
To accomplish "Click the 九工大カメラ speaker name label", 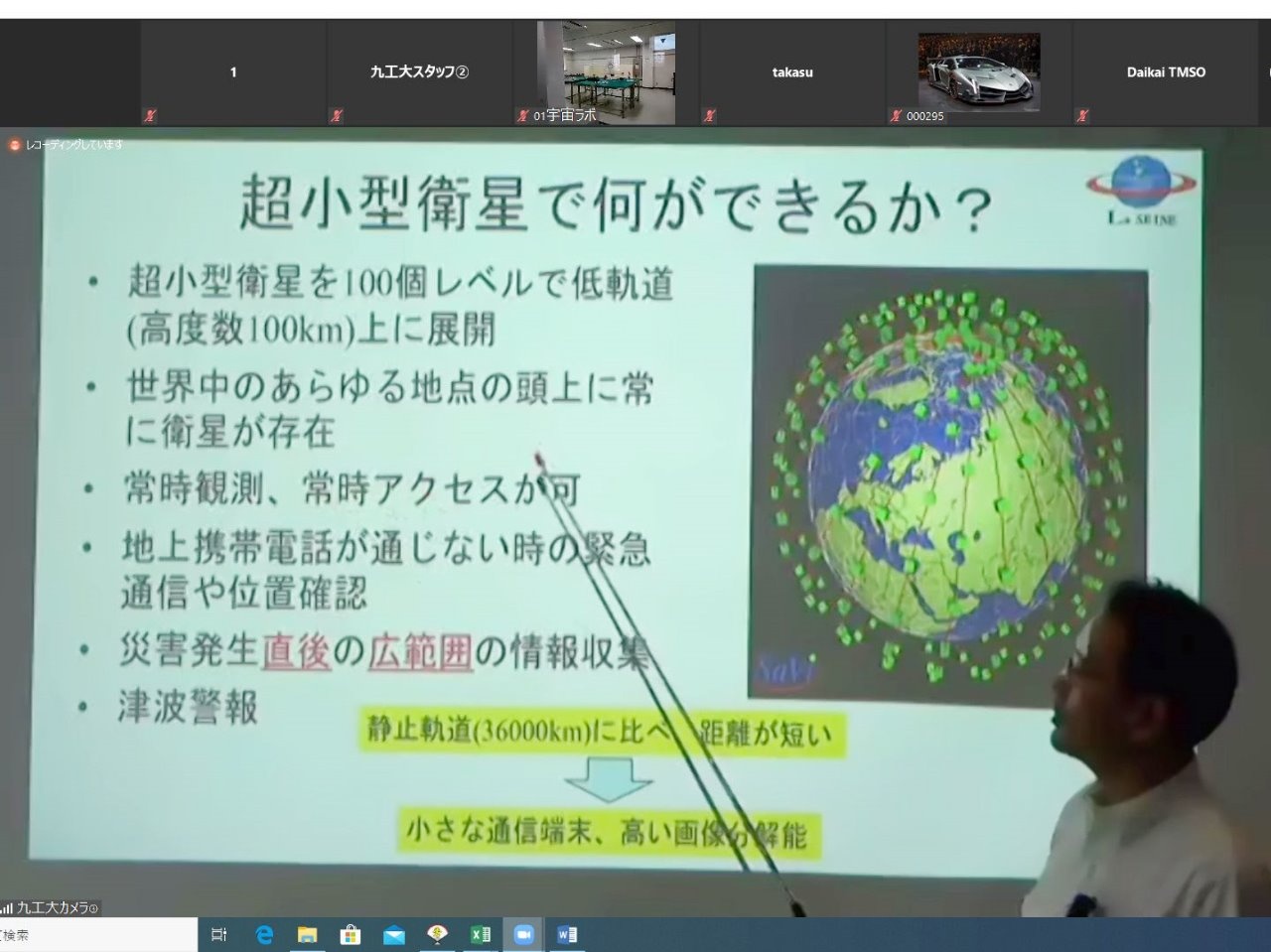I will pyautogui.click(x=58, y=907).
